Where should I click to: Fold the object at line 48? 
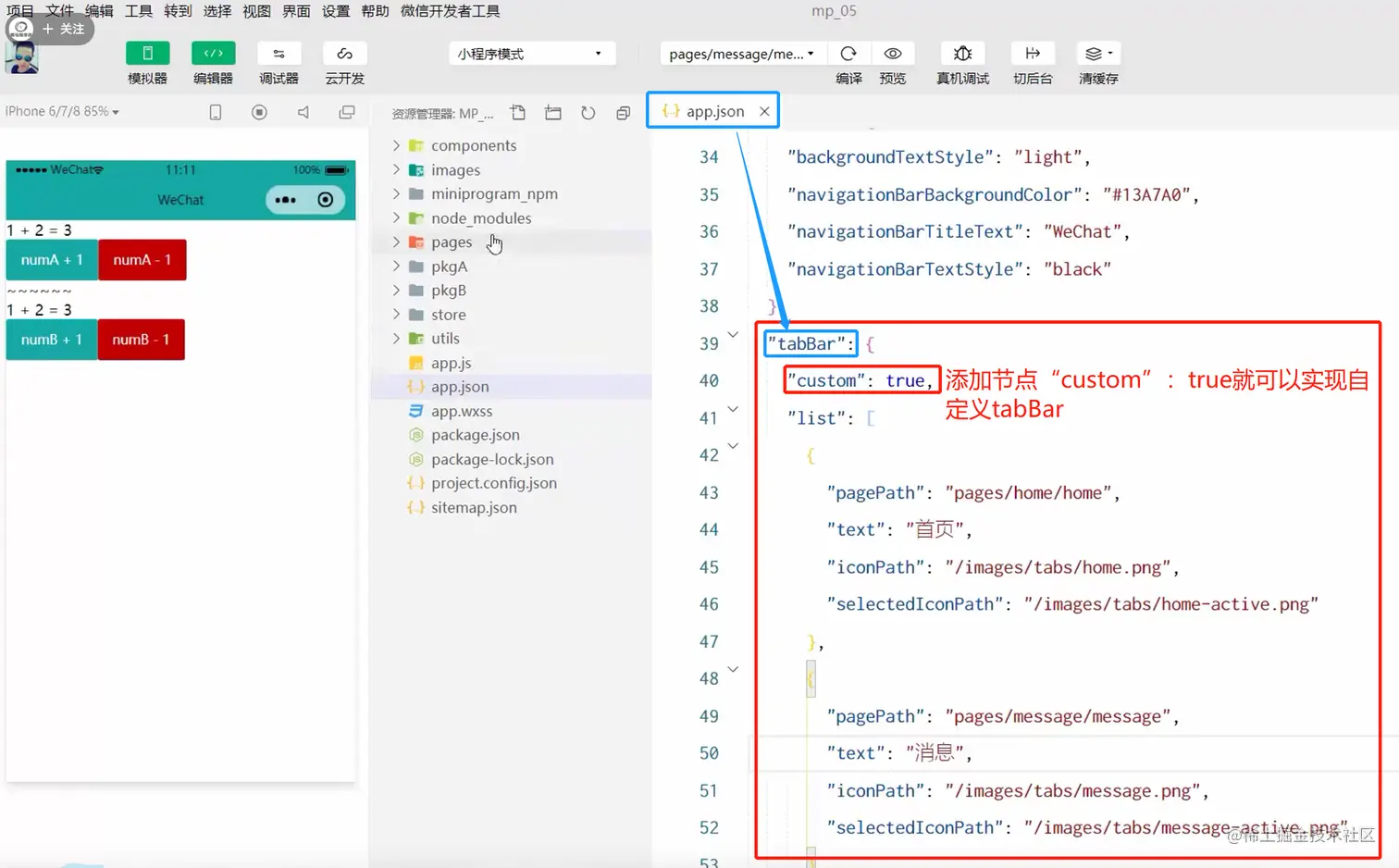[733, 669]
